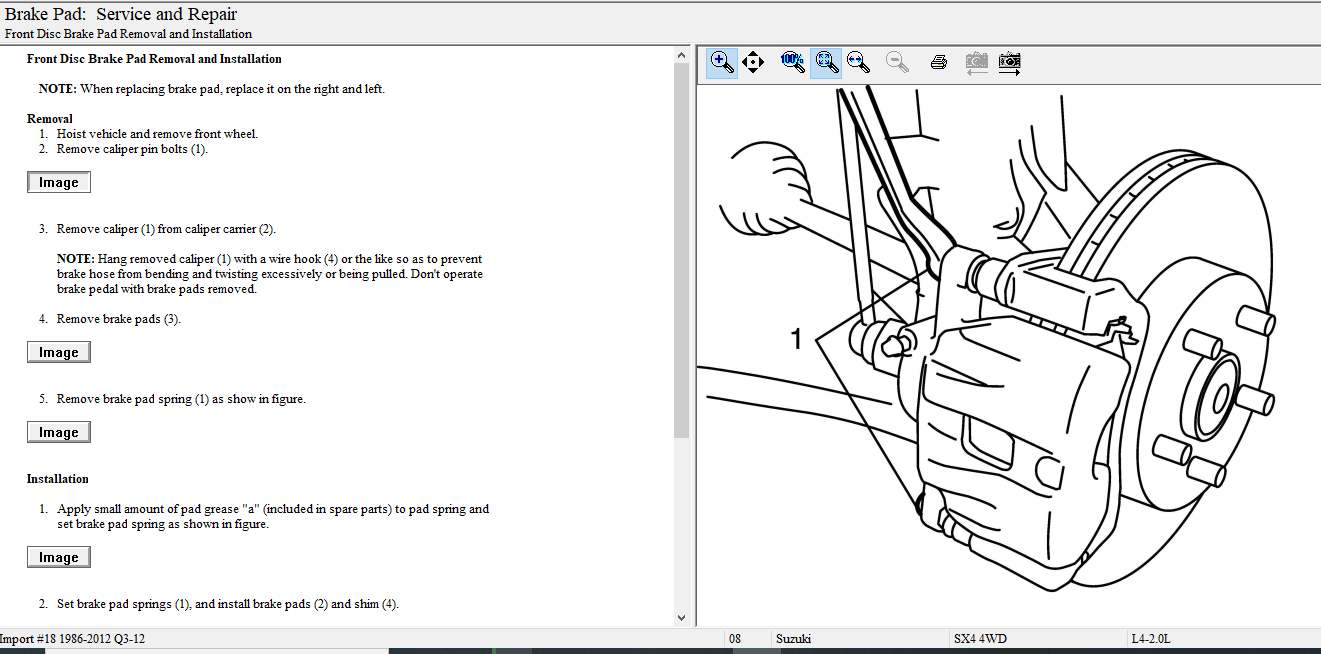This screenshot has width=1321, height=654.
Task: Click the 'Brake Pad: Service and Repair' heading
Action: coord(121,14)
